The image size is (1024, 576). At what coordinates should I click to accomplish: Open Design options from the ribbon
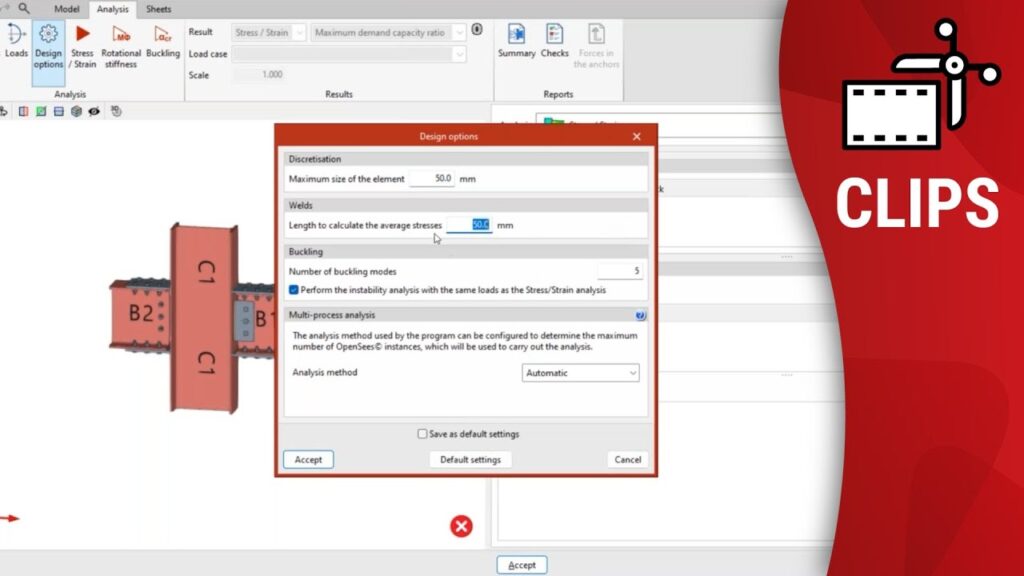tap(48, 45)
